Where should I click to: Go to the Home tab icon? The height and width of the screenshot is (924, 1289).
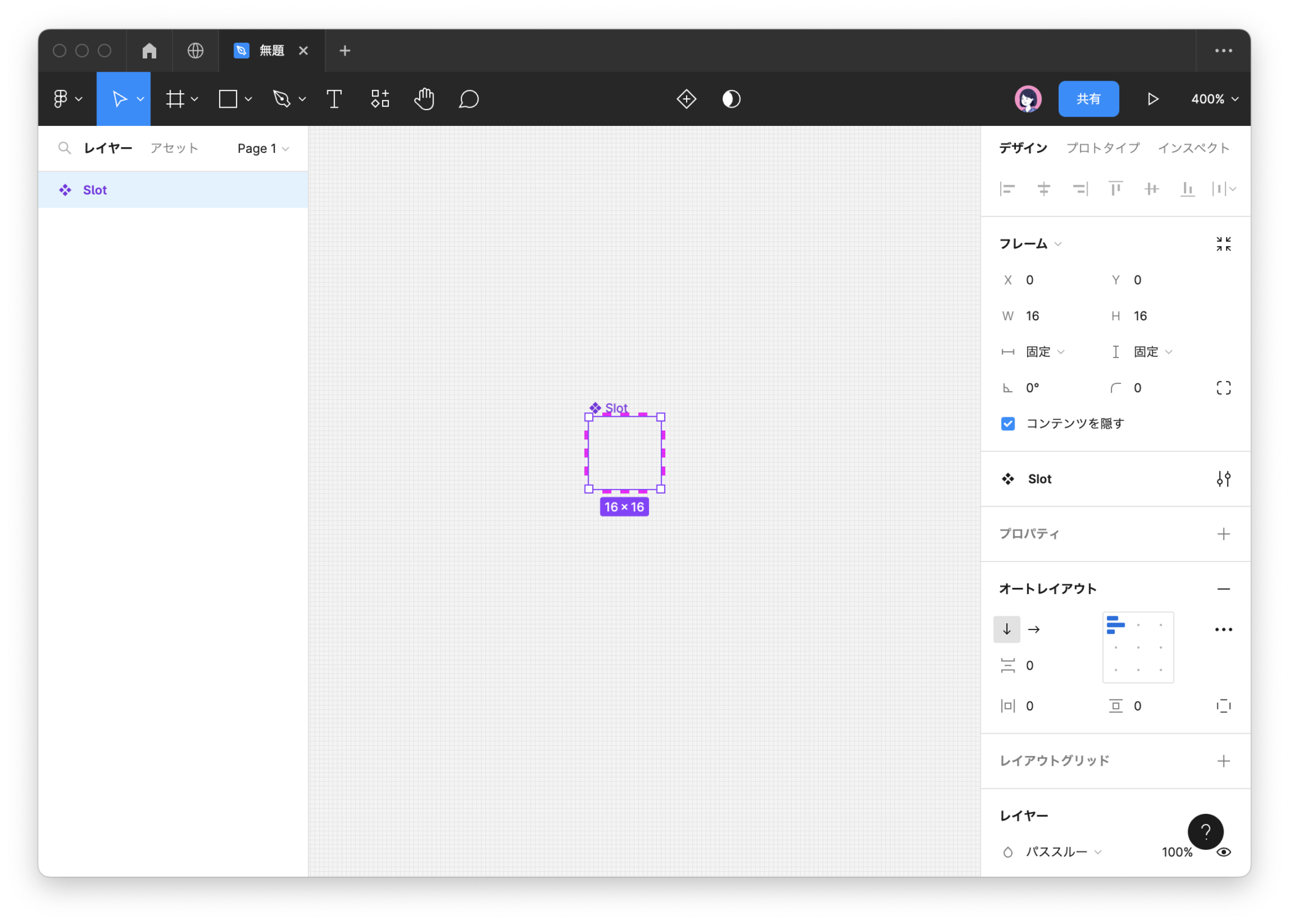coord(149,50)
